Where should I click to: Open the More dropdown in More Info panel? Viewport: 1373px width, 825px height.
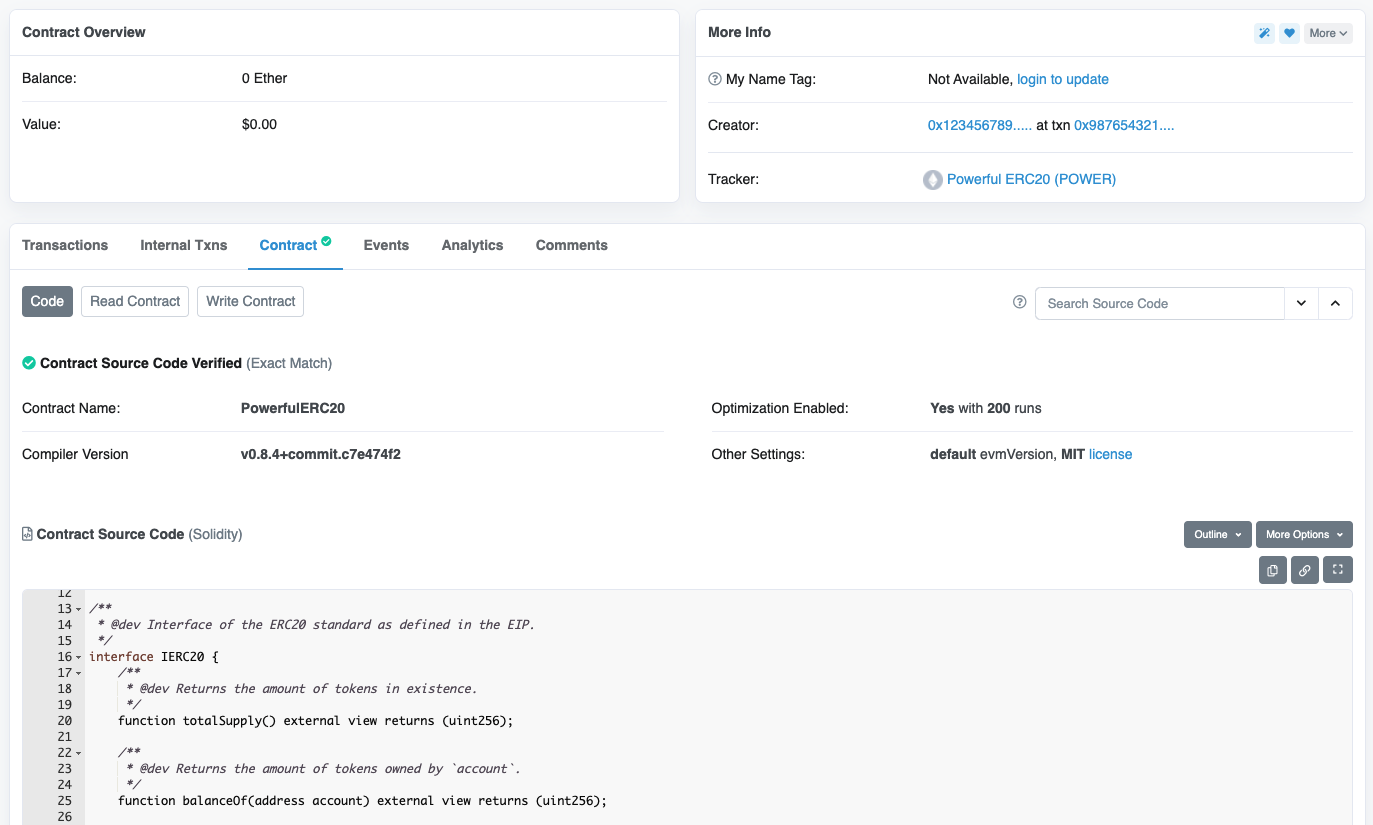click(x=1327, y=32)
